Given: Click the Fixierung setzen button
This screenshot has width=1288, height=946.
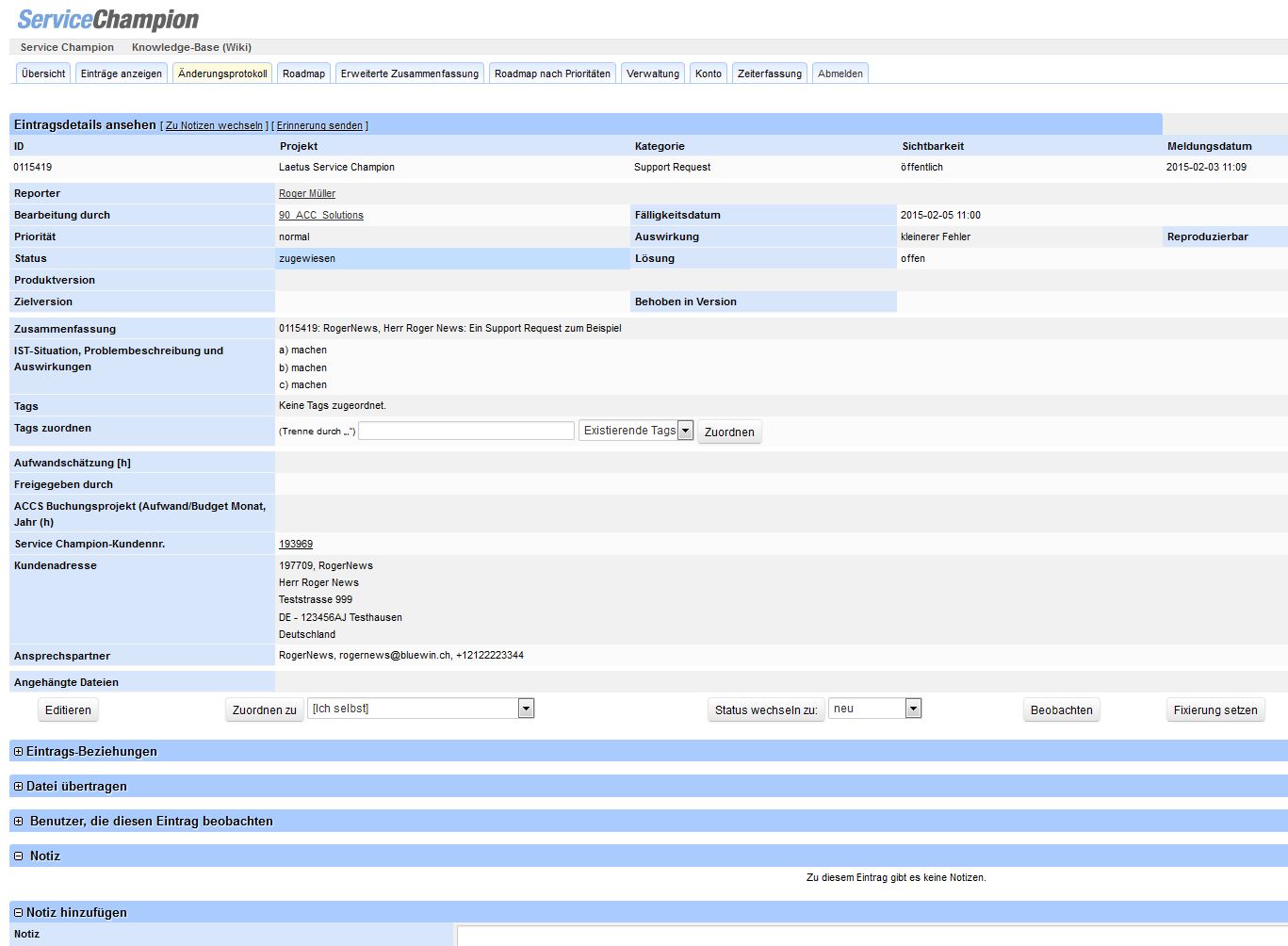Looking at the screenshot, I should pos(1215,709).
